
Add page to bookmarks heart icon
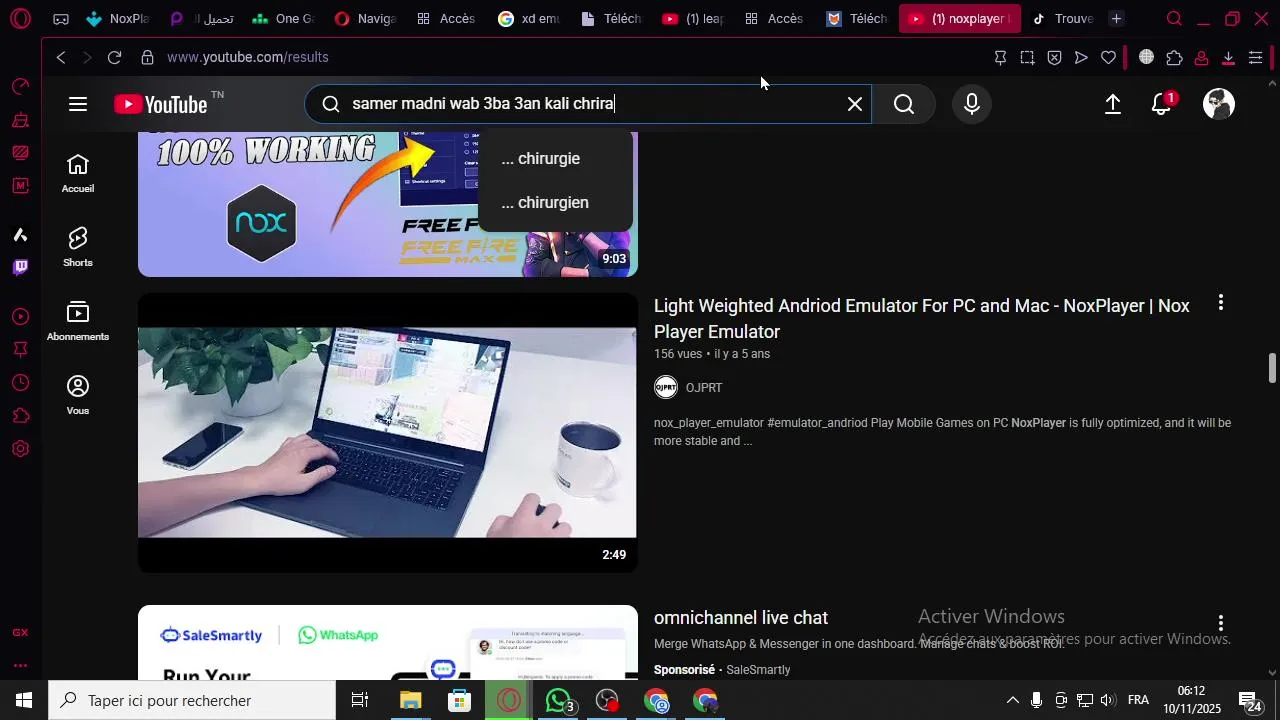pos(1108,58)
